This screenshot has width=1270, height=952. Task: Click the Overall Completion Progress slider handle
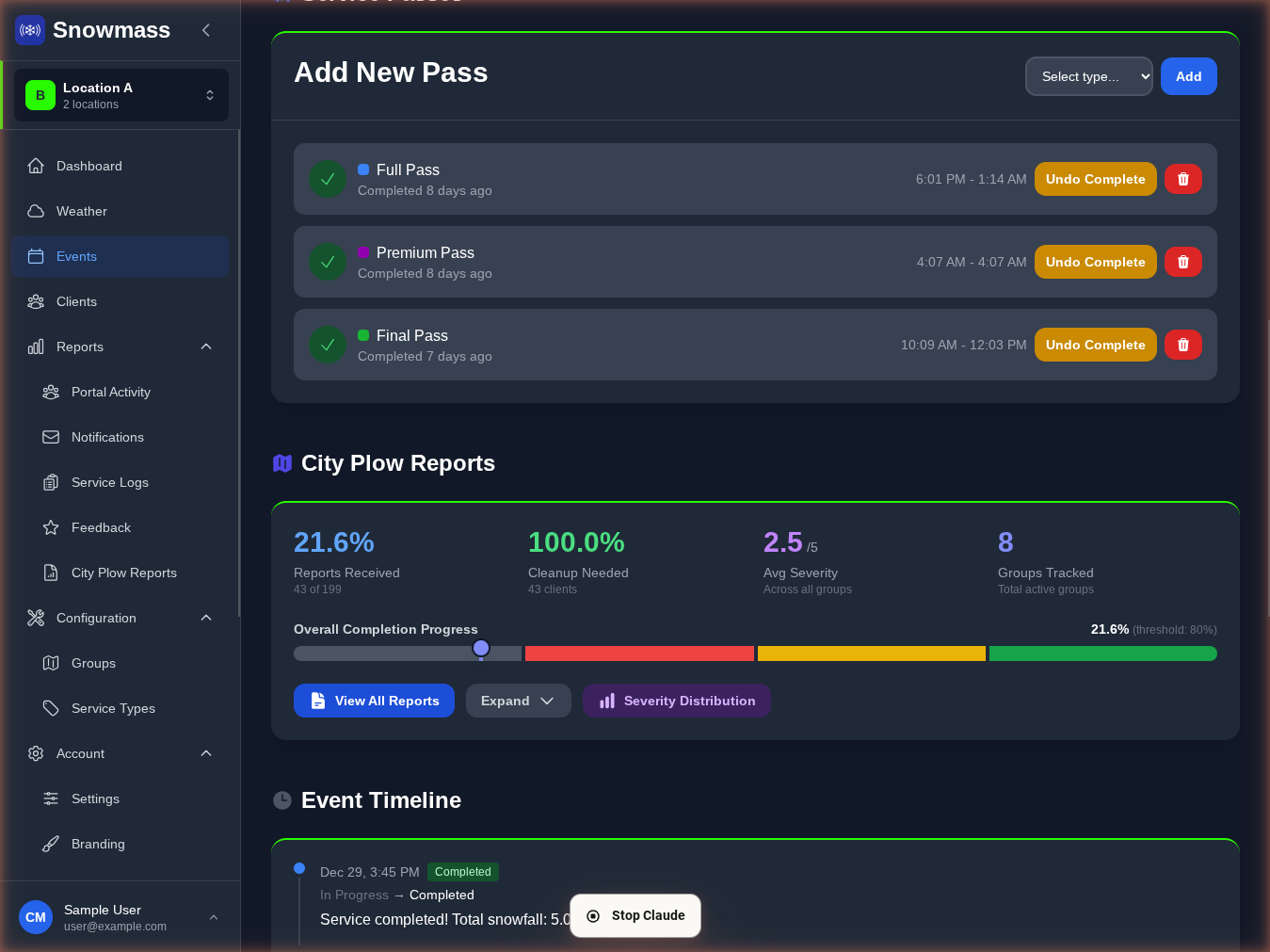tap(481, 648)
